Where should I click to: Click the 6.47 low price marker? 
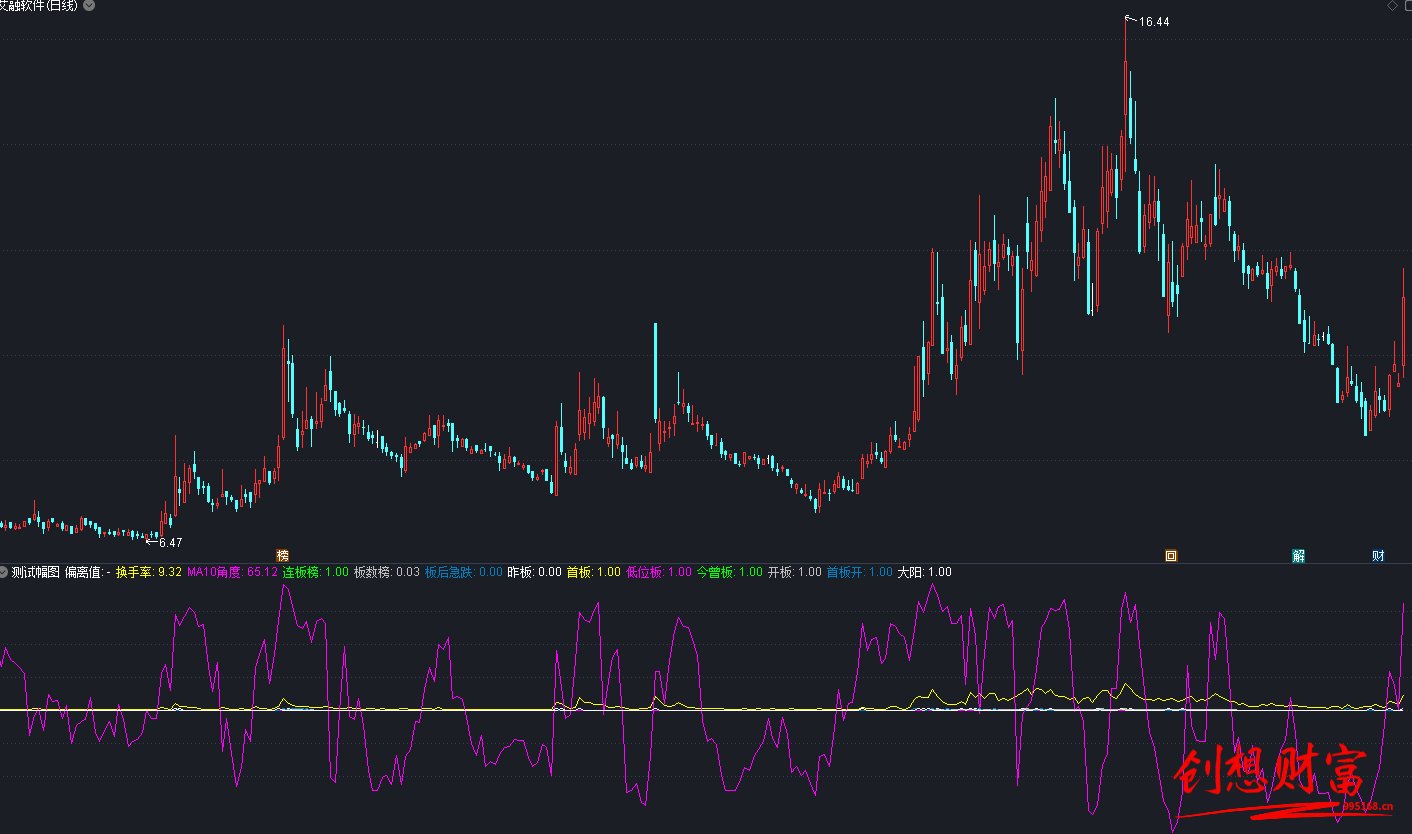170,543
